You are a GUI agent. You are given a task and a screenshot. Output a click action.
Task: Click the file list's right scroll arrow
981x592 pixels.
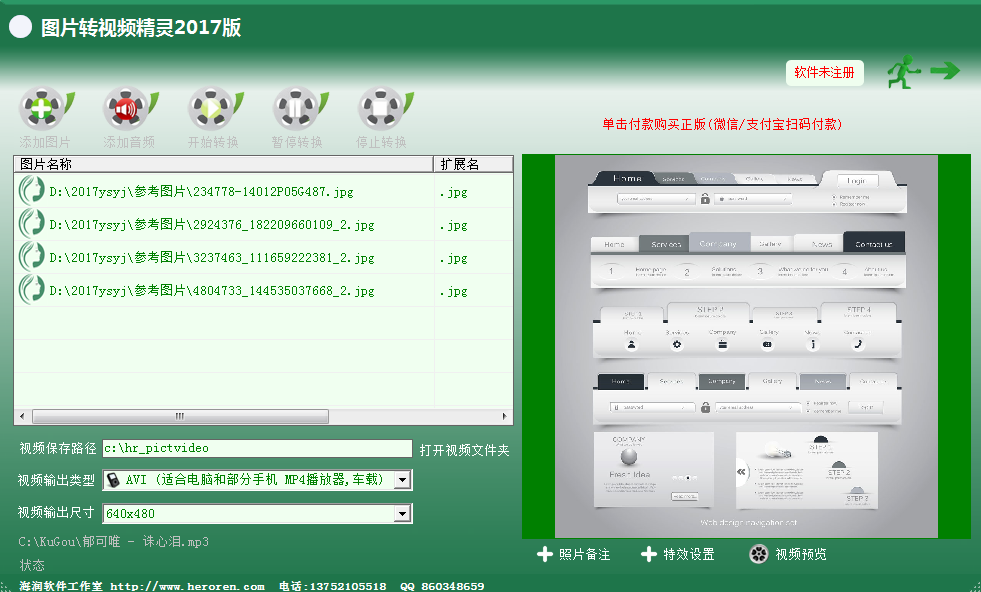[505, 416]
